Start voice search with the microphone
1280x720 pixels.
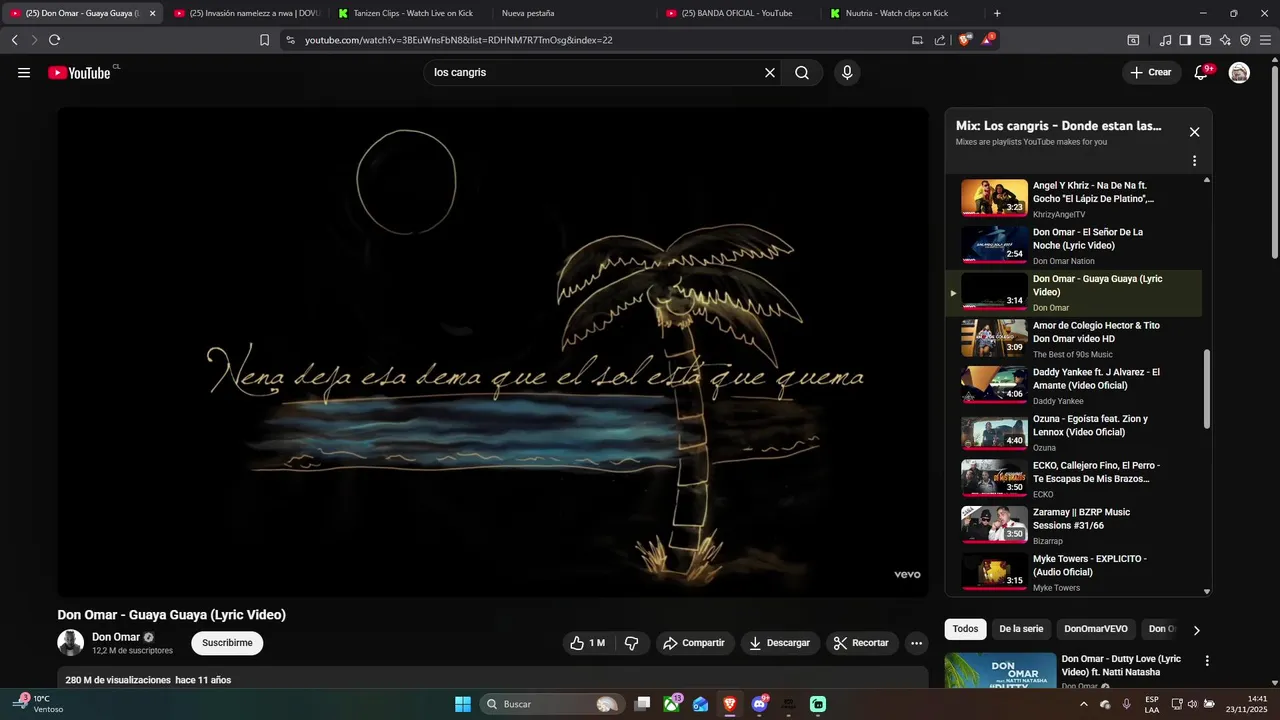coord(847,72)
